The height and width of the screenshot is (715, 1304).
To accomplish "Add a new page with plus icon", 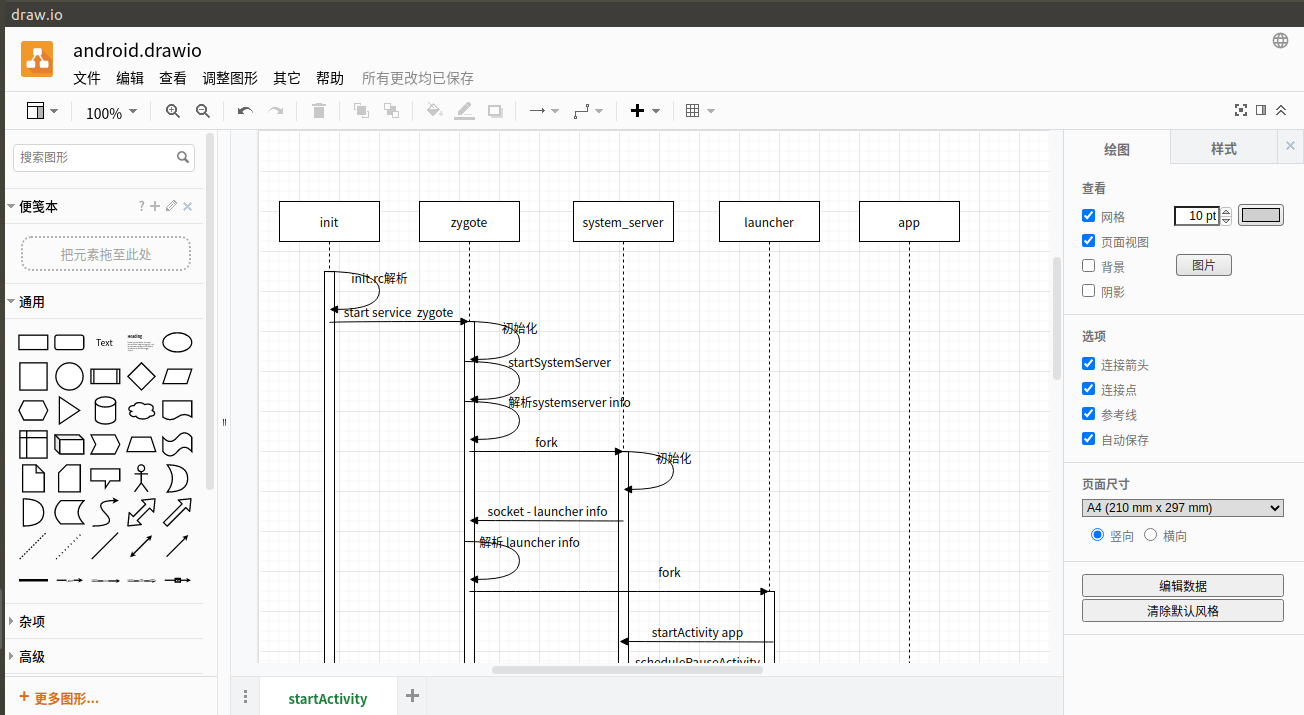I will pos(412,696).
